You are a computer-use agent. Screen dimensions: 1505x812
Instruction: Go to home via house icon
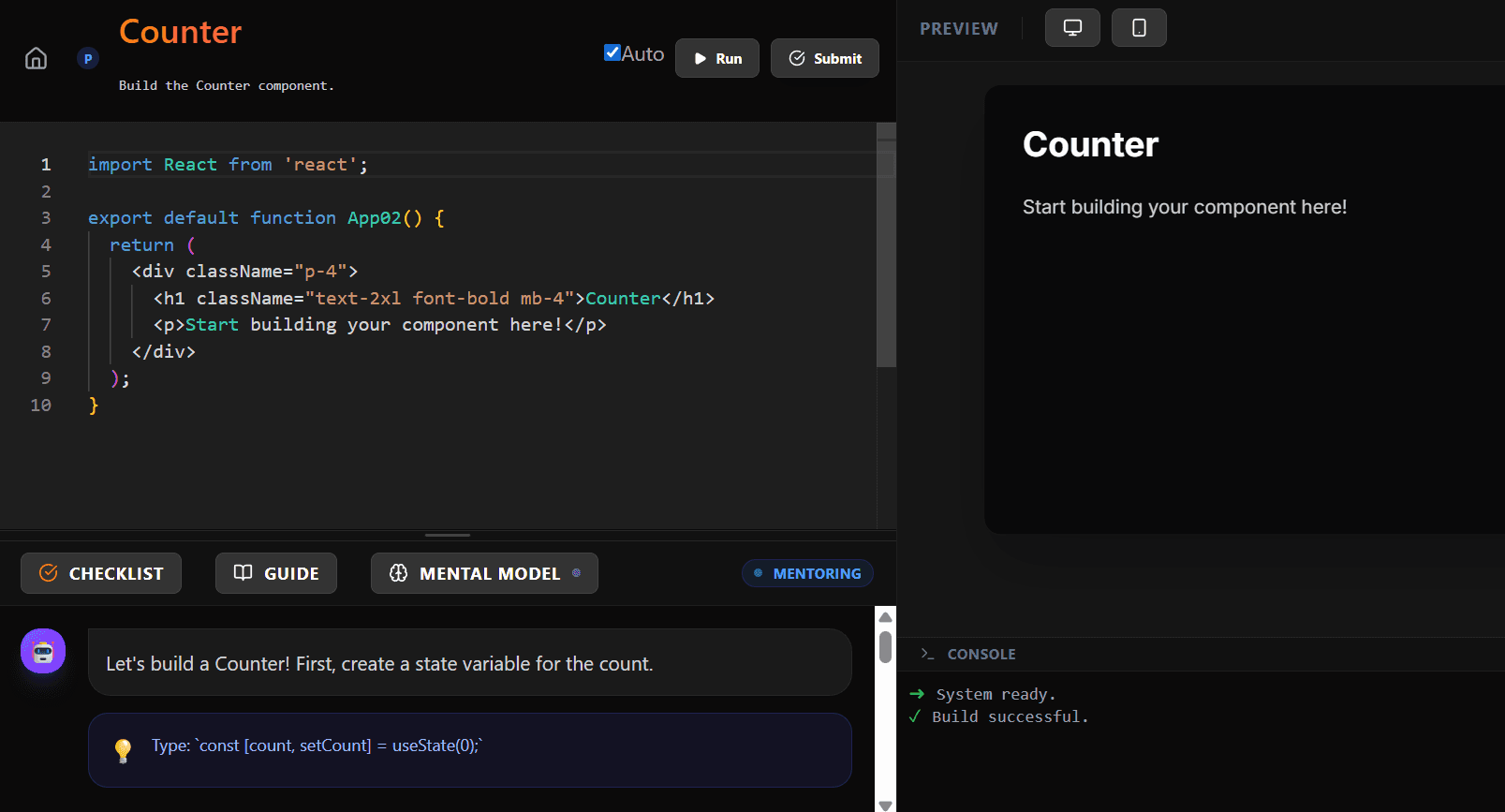[36, 58]
